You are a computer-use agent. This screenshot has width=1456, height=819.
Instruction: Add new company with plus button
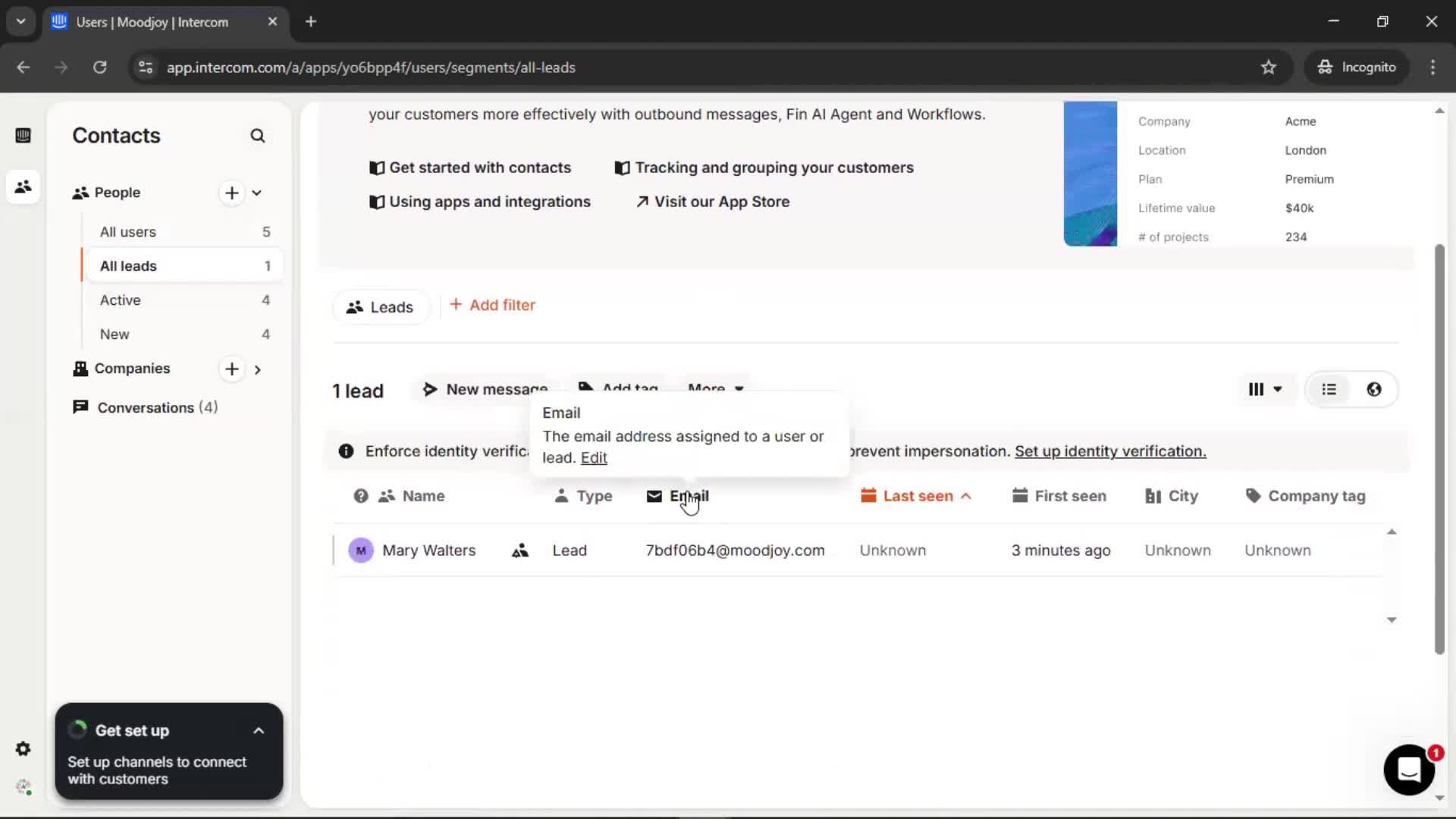click(232, 369)
